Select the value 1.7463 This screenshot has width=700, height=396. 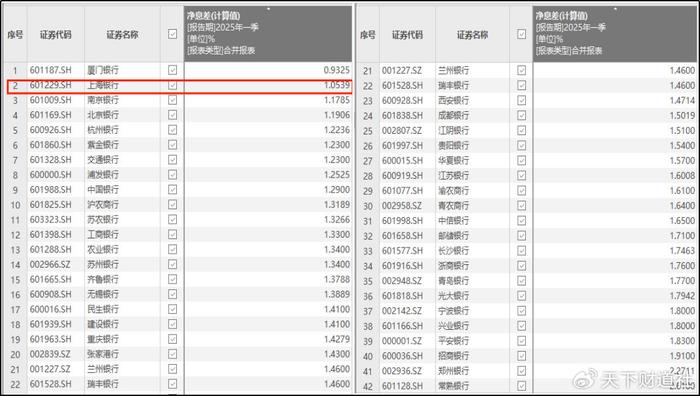pyautogui.click(x=682, y=250)
